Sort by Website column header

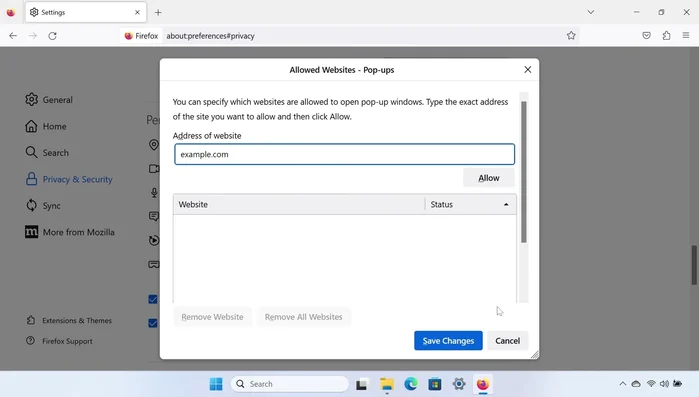coord(299,204)
